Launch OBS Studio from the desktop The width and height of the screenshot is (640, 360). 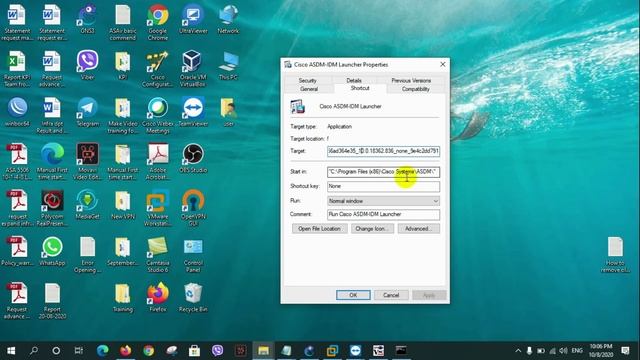(193, 158)
